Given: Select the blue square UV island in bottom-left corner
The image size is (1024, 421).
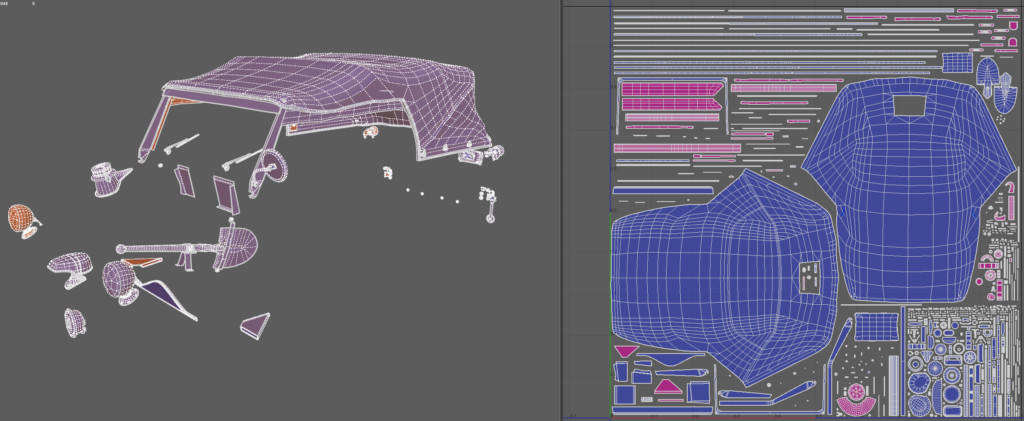Looking at the screenshot, I should coord(625,394).
